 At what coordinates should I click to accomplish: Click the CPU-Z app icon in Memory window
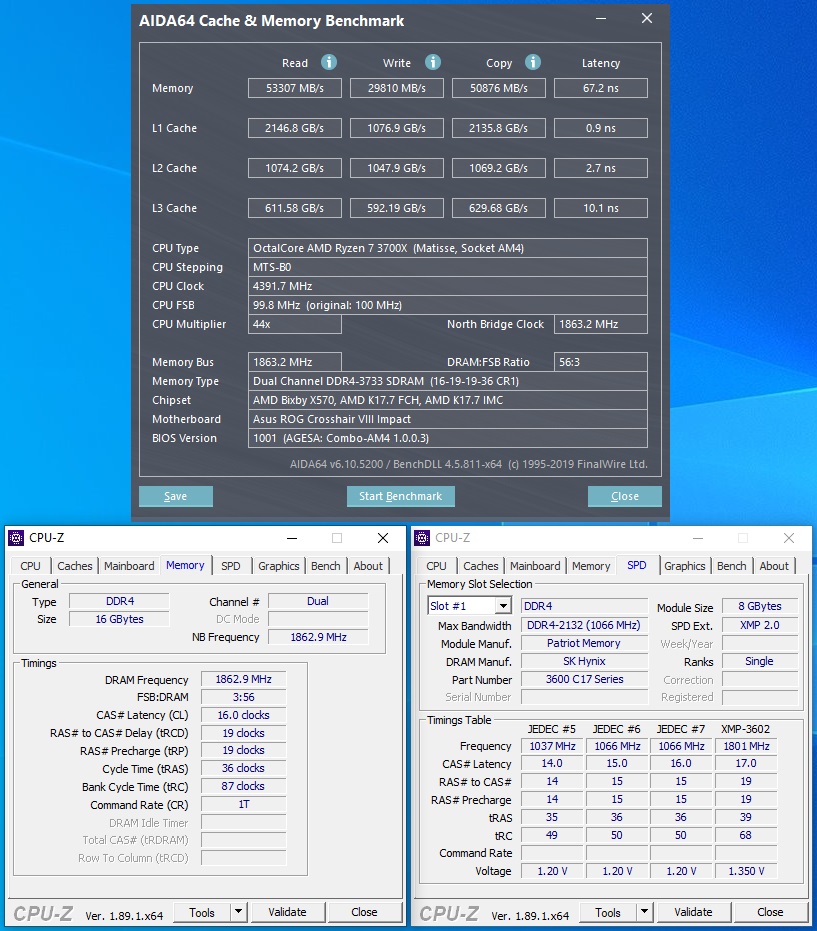pyautogui.click(x=16, y=538)
